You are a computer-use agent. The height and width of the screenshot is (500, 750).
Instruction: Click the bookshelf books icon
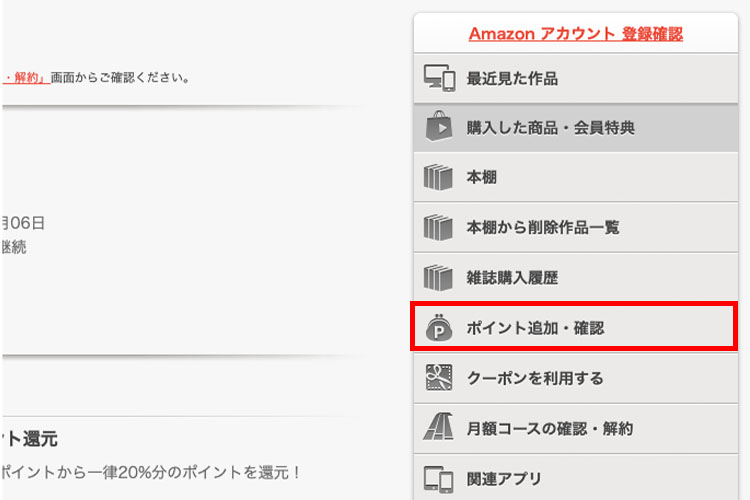pyautogui.click(x=440, y=178)
